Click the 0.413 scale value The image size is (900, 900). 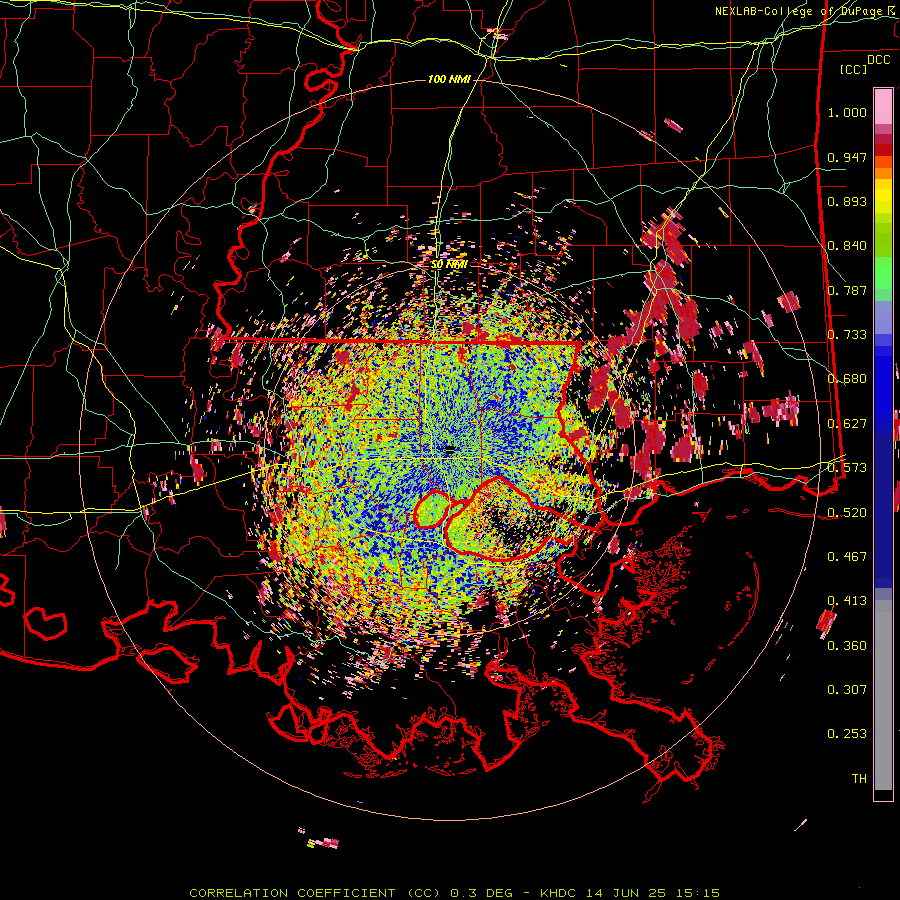point(847,601)
